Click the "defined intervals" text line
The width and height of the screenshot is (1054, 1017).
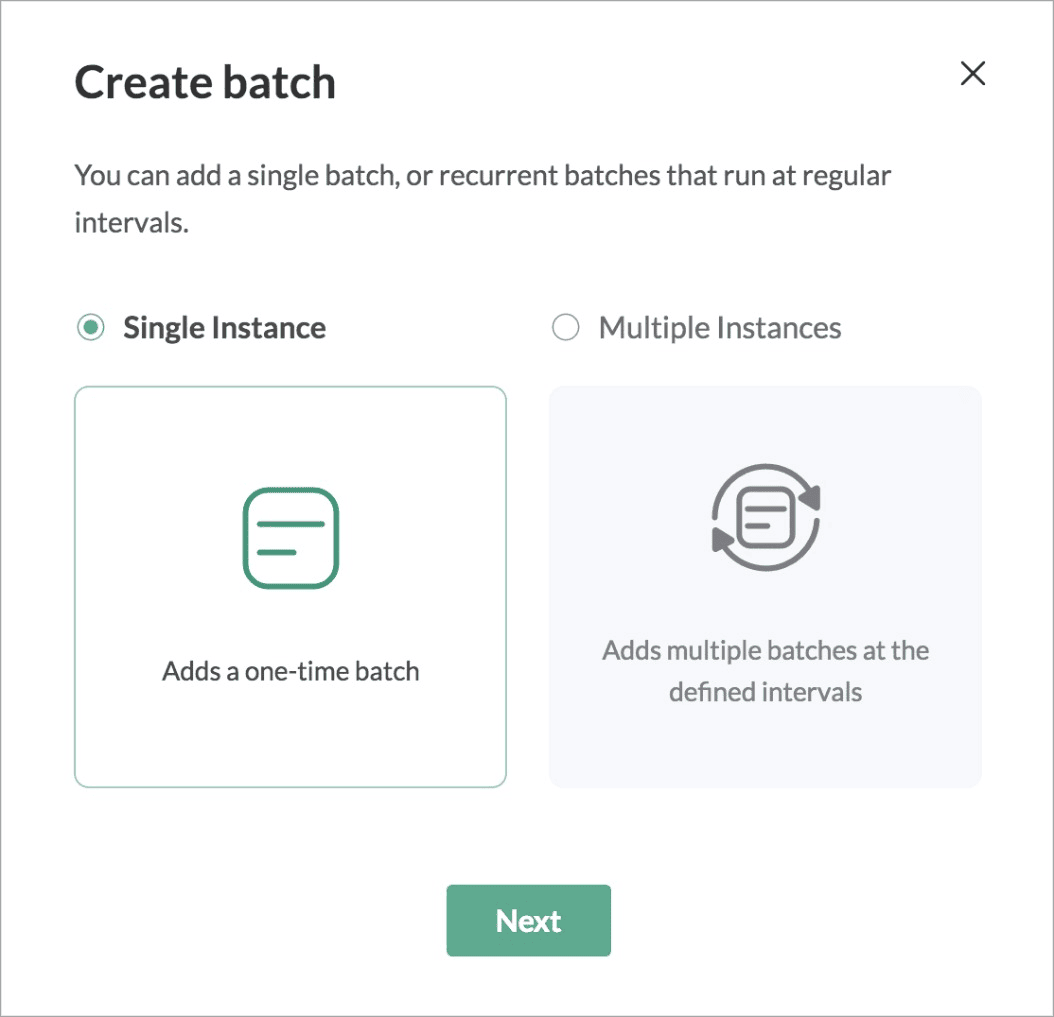pos(765,692)
